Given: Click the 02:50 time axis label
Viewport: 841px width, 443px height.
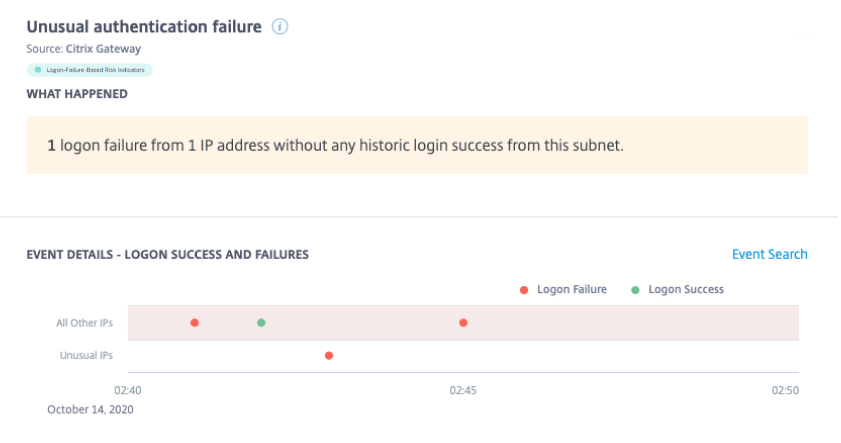Looking at the screenshot, I should (786, 390).
